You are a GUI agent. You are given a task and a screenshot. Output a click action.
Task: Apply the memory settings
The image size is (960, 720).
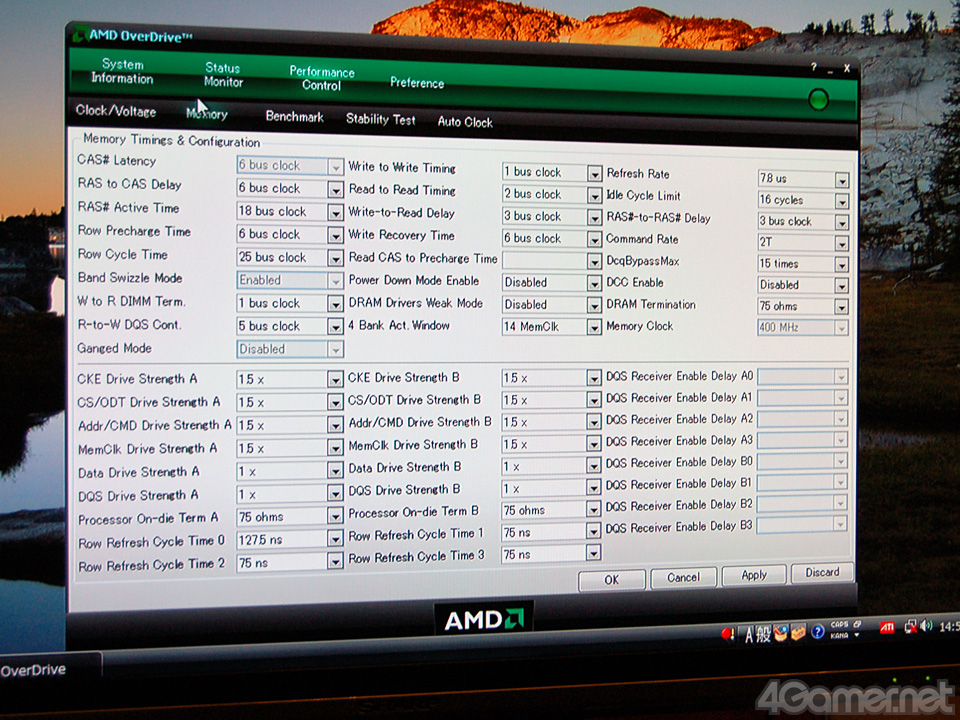click(x=754, y=575)
